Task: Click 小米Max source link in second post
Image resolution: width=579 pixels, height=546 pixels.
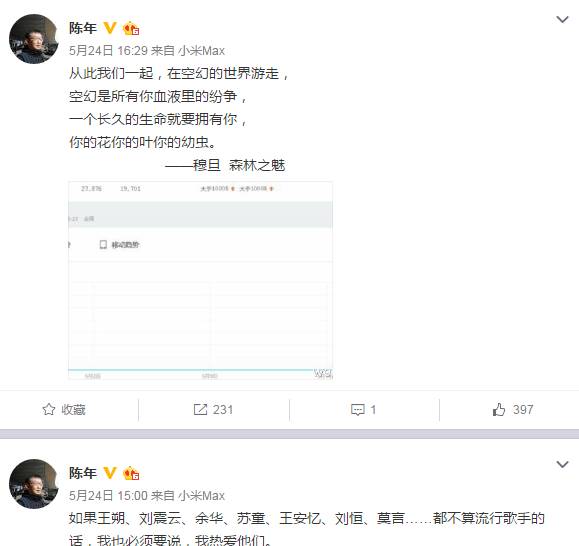Action: pyautogui.click(x=202, y=495)
